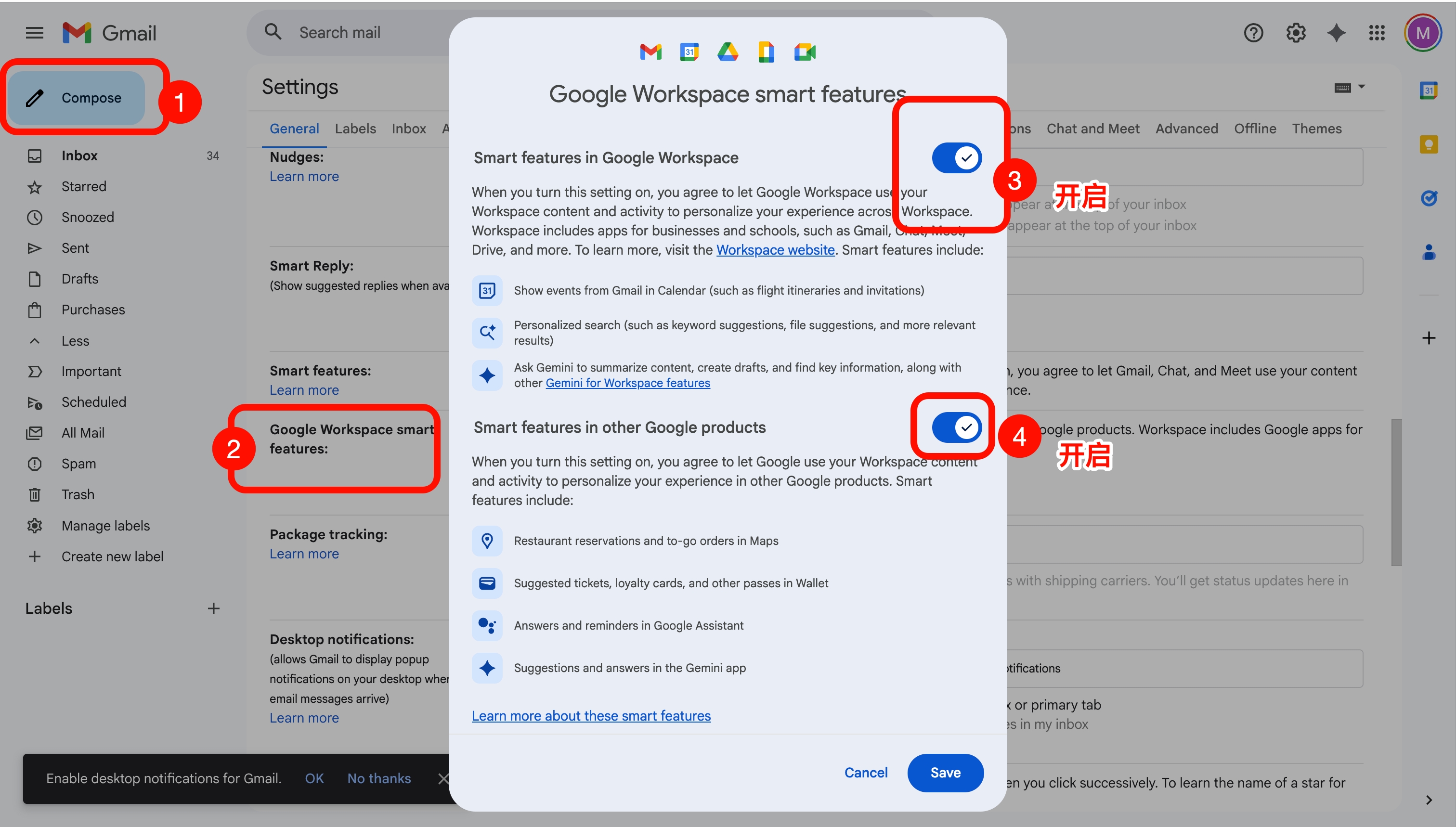1456x827 pixels.
Task: Expand the side panel arrow at bottom right
Action: tap(1428, 800)
